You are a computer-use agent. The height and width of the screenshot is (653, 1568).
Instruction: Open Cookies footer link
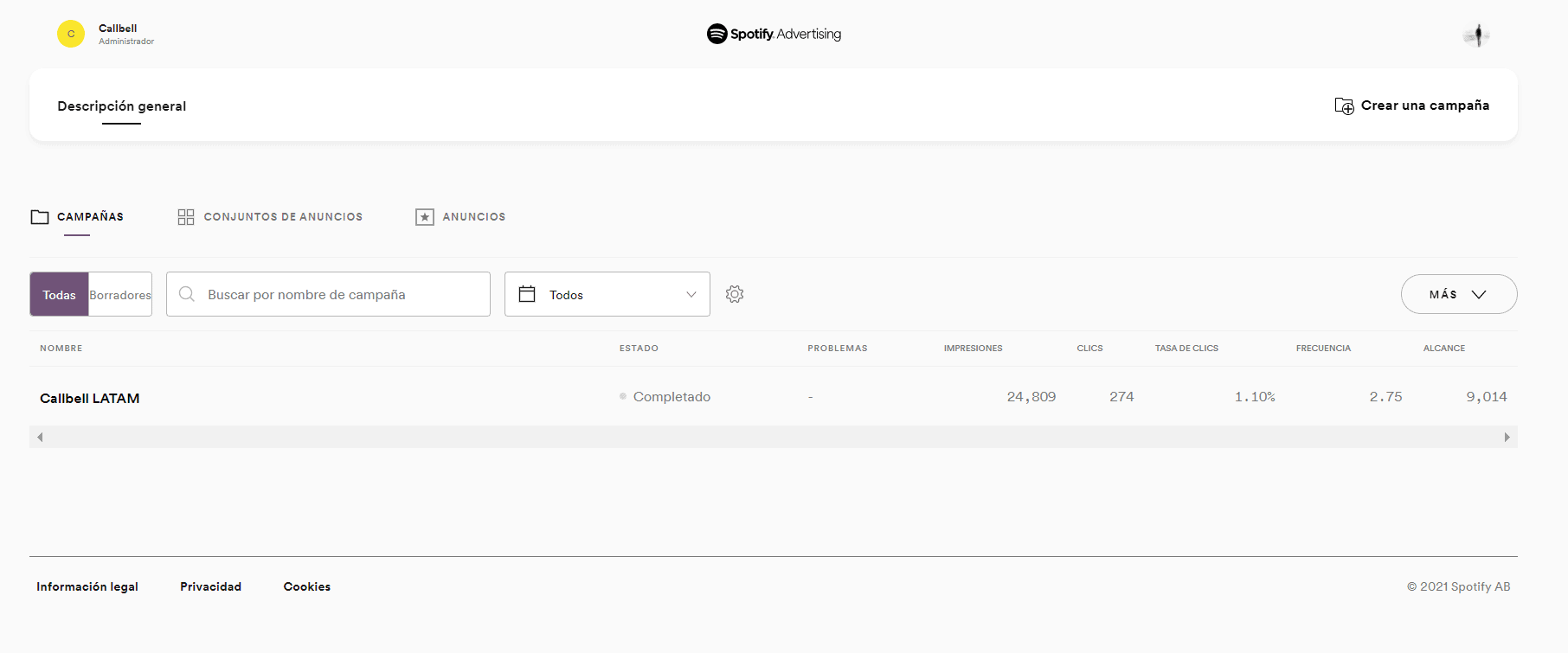click(307, 586)
